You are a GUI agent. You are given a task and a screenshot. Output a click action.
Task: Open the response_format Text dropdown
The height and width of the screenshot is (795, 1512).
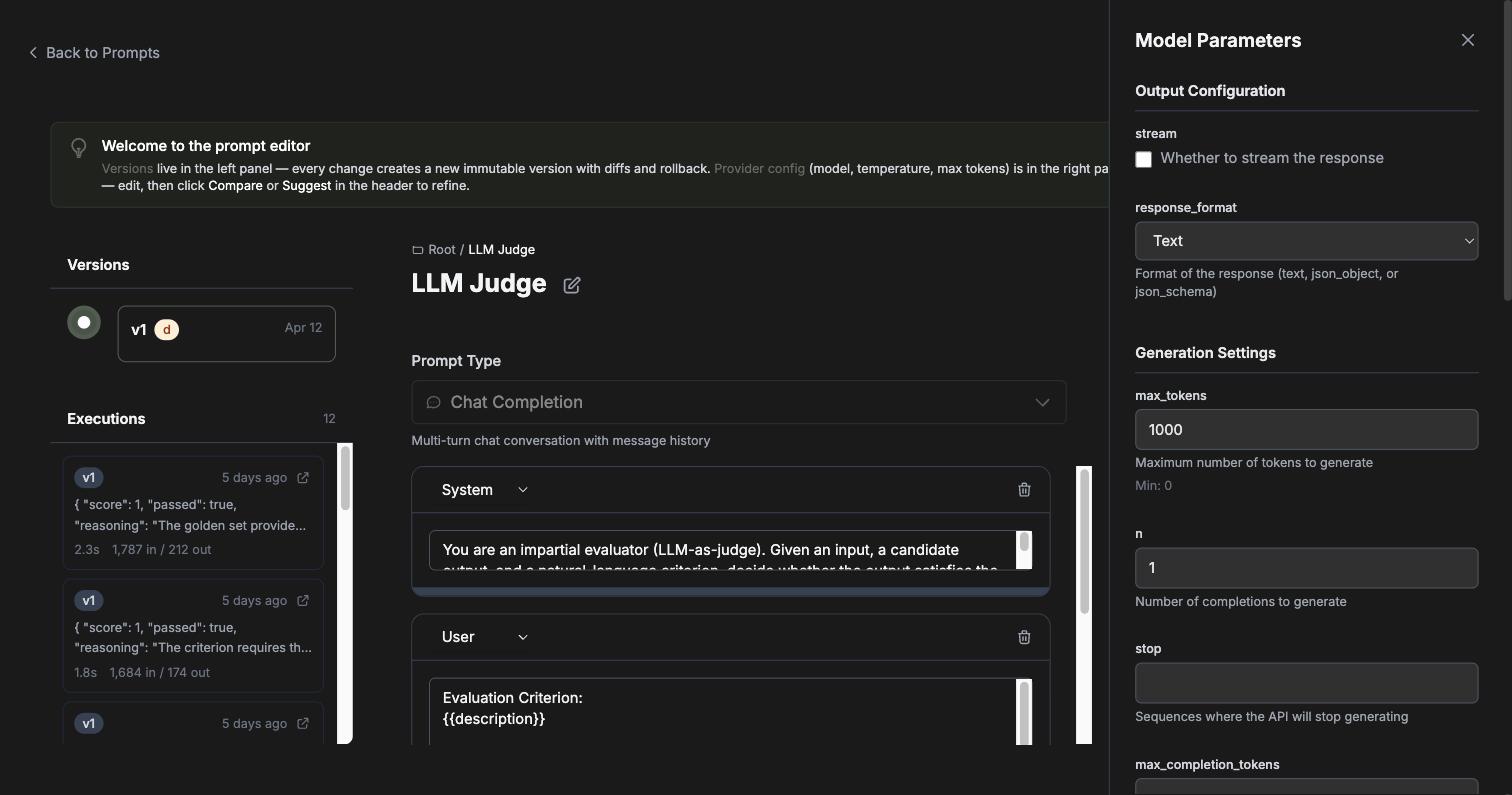[1306, 241]
